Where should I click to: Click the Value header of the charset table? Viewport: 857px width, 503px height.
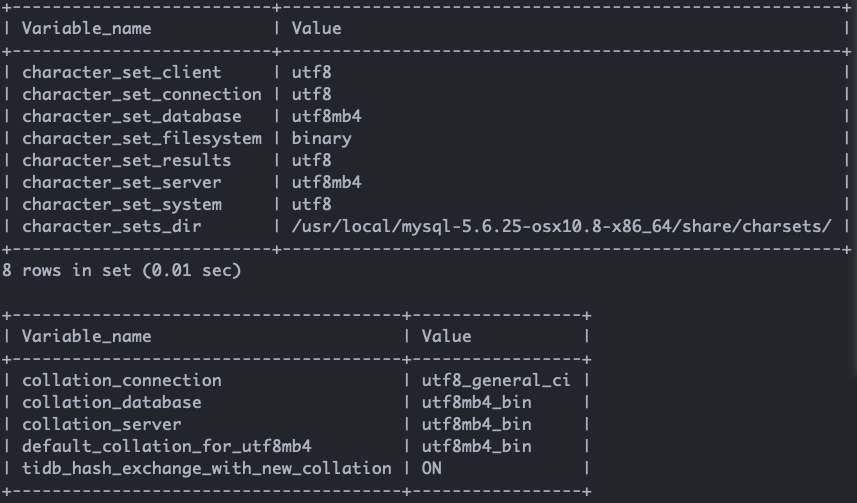click(316, 28)
